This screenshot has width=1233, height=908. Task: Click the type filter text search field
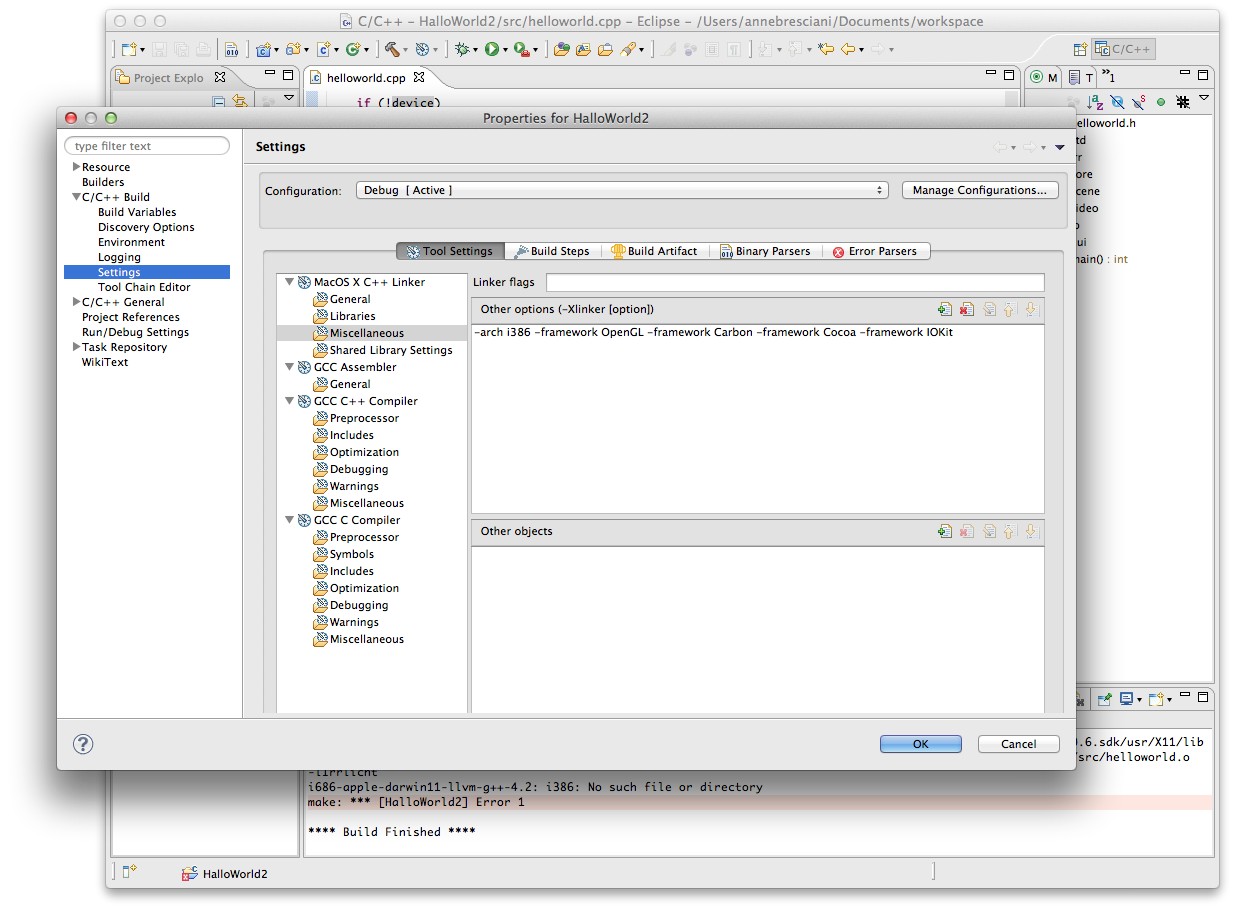(x=147, y=146)
